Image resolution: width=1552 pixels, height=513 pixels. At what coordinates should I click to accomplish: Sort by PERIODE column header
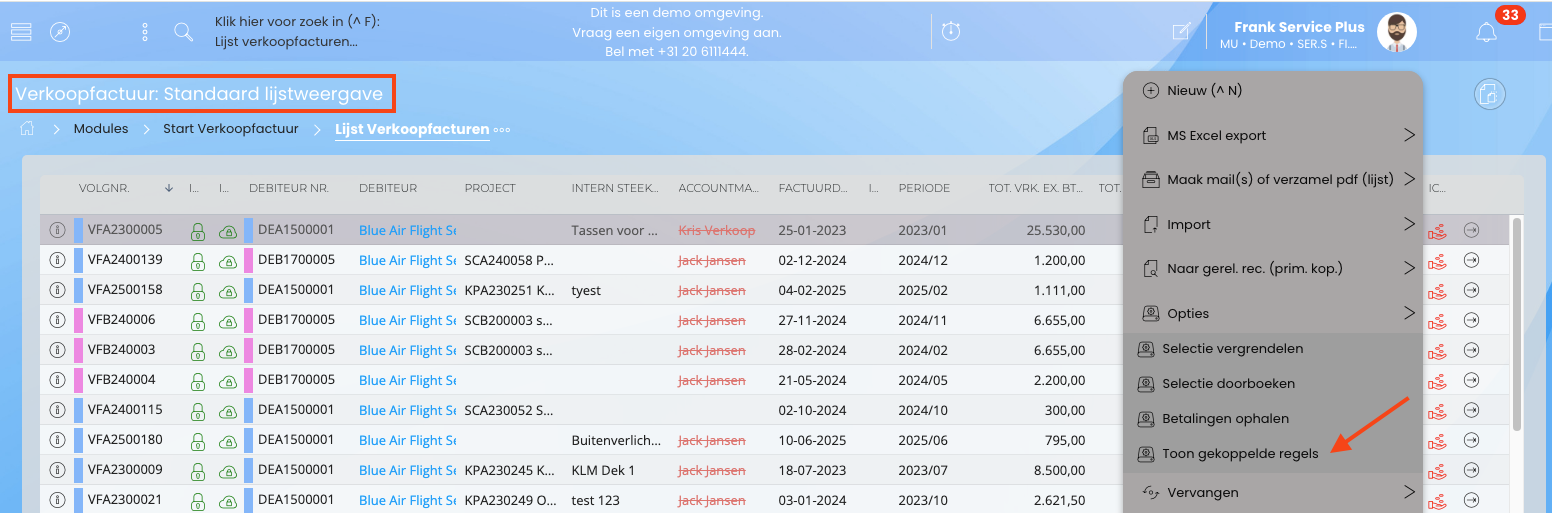click(x=924, y=188)
